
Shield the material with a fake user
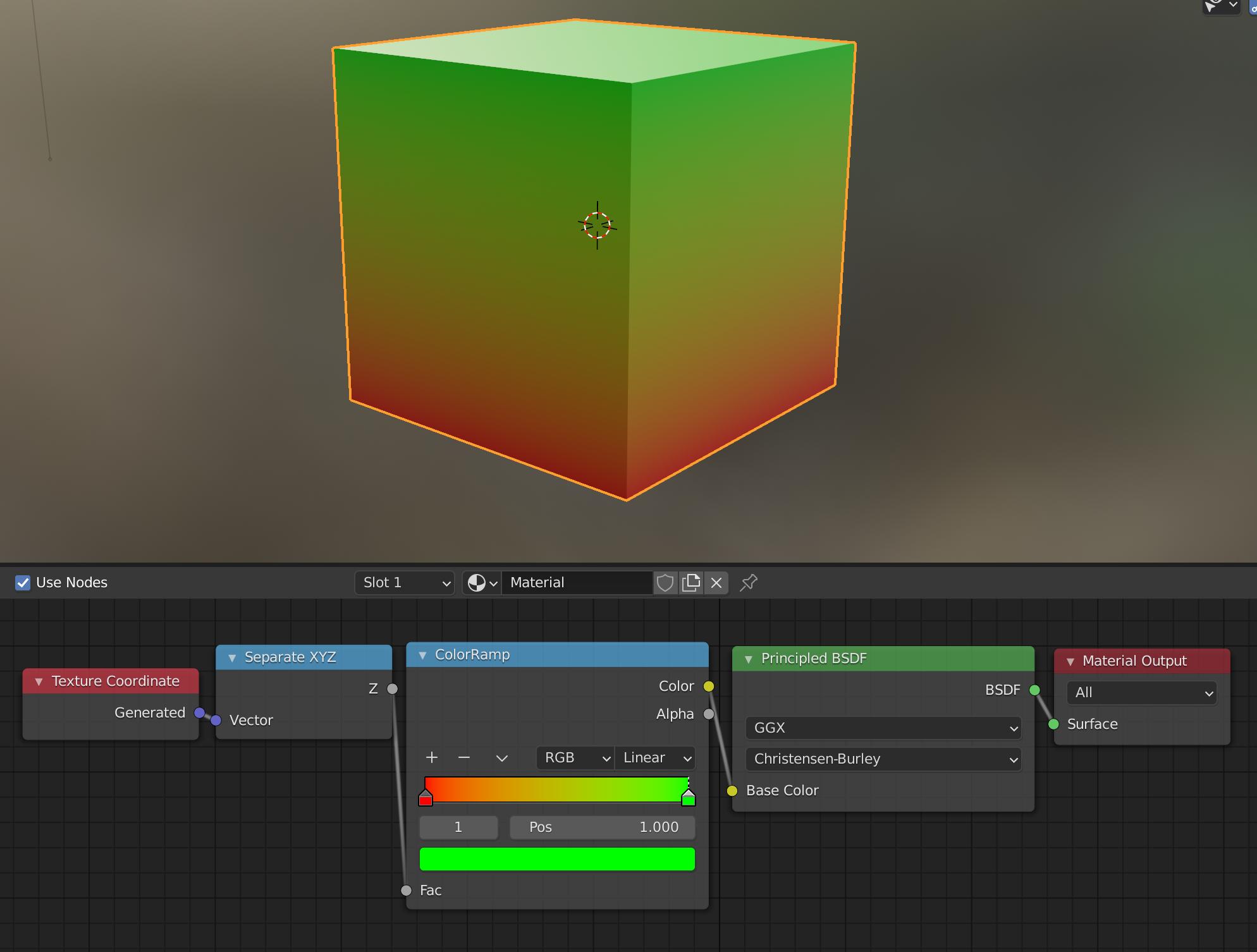pos(665,582)
